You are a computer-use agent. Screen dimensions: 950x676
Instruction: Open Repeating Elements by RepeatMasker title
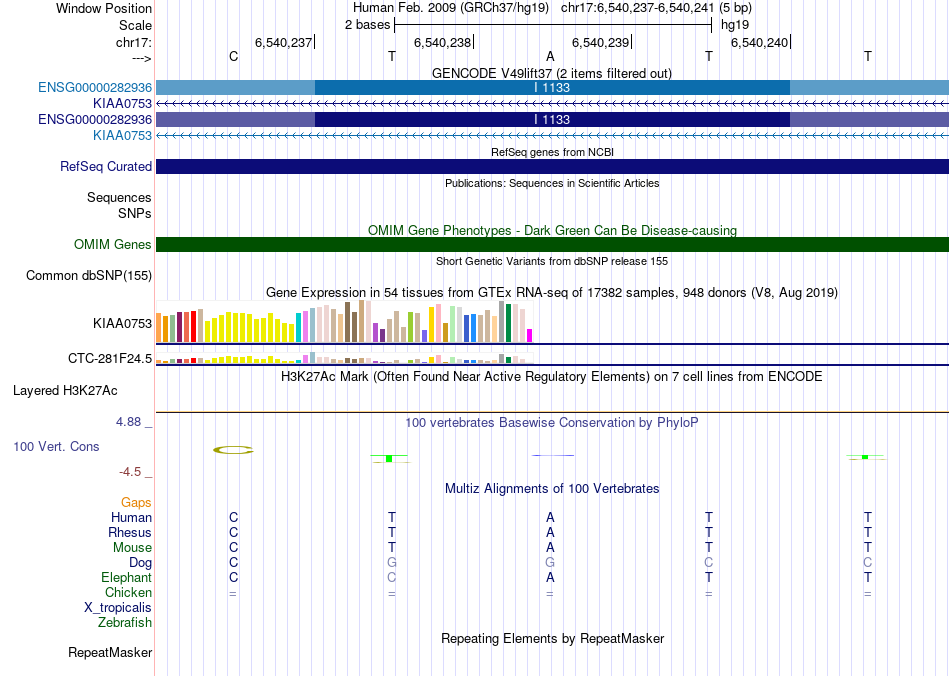(x=552, y=638)
